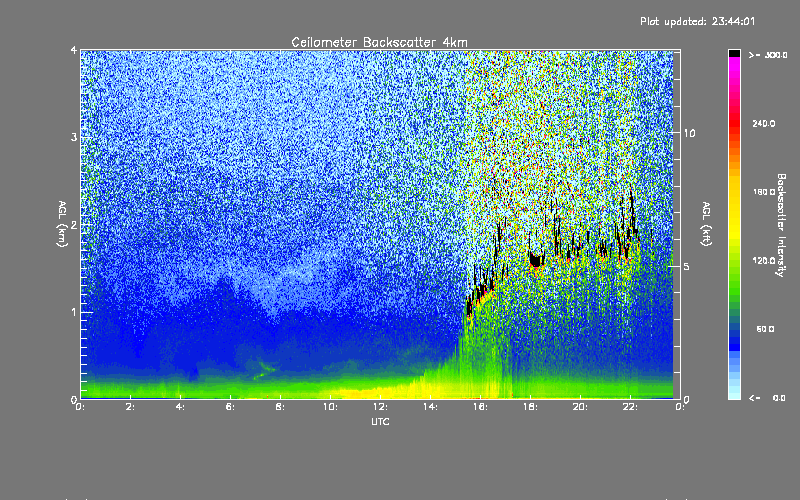Click the 2: tick on UTC axis
The height and width of the screenshot is (500, 800).
click(131, 407)
